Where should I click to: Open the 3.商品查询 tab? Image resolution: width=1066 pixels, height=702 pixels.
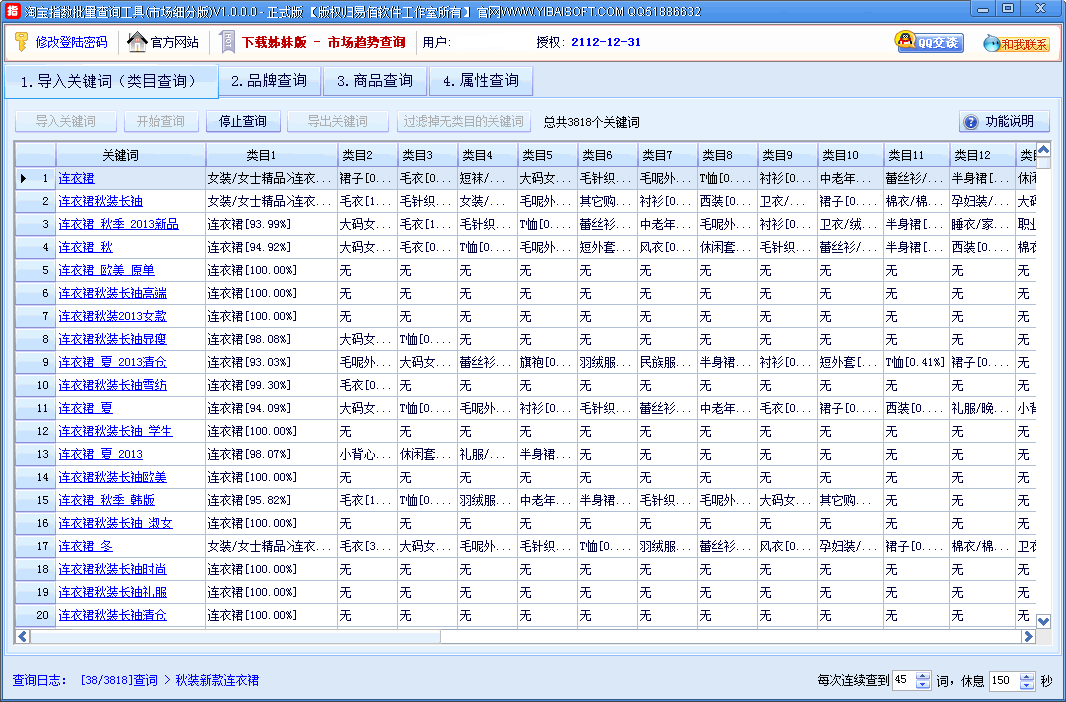coord(374,81)
